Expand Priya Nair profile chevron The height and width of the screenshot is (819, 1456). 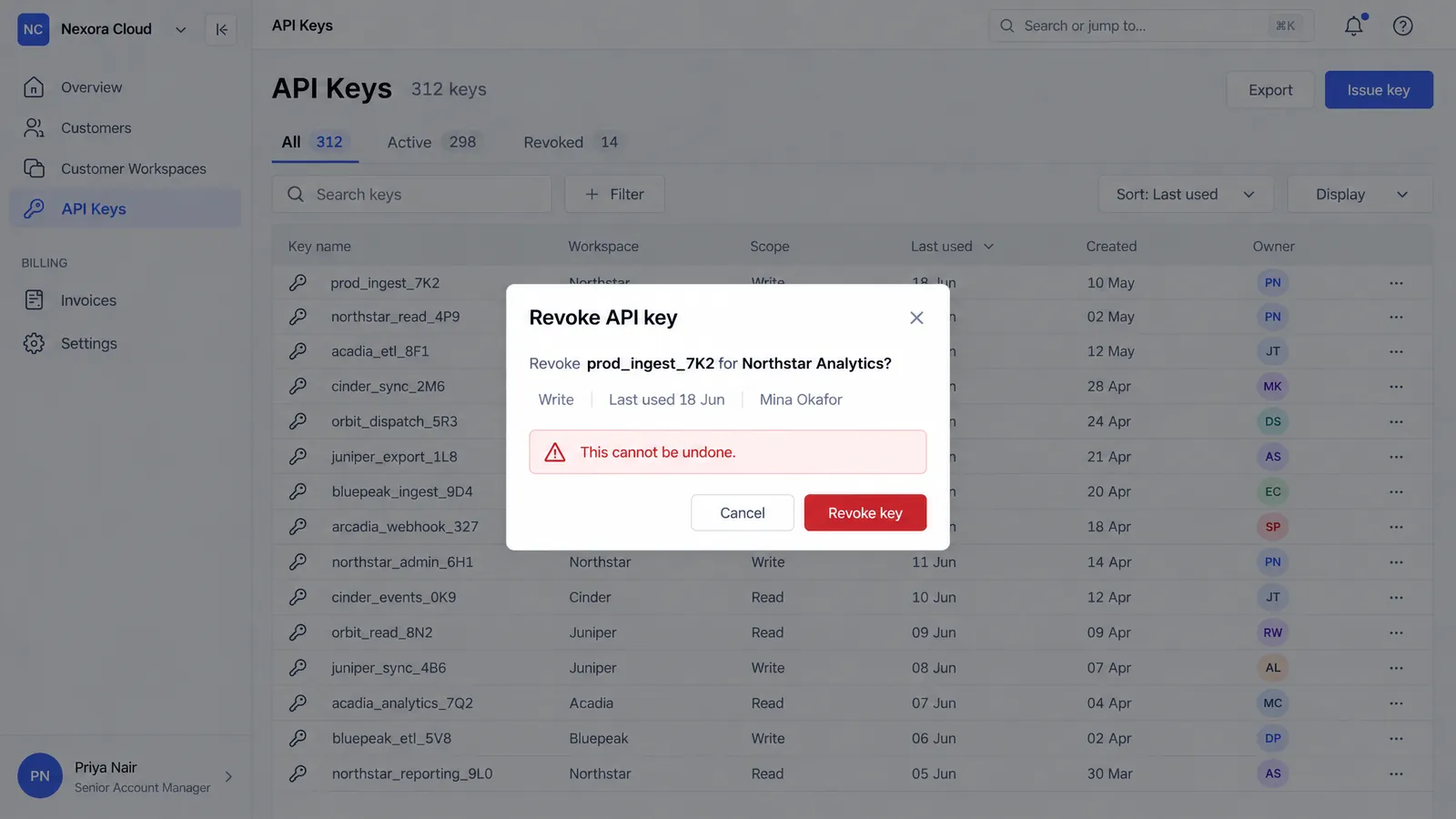coord(228,776)
